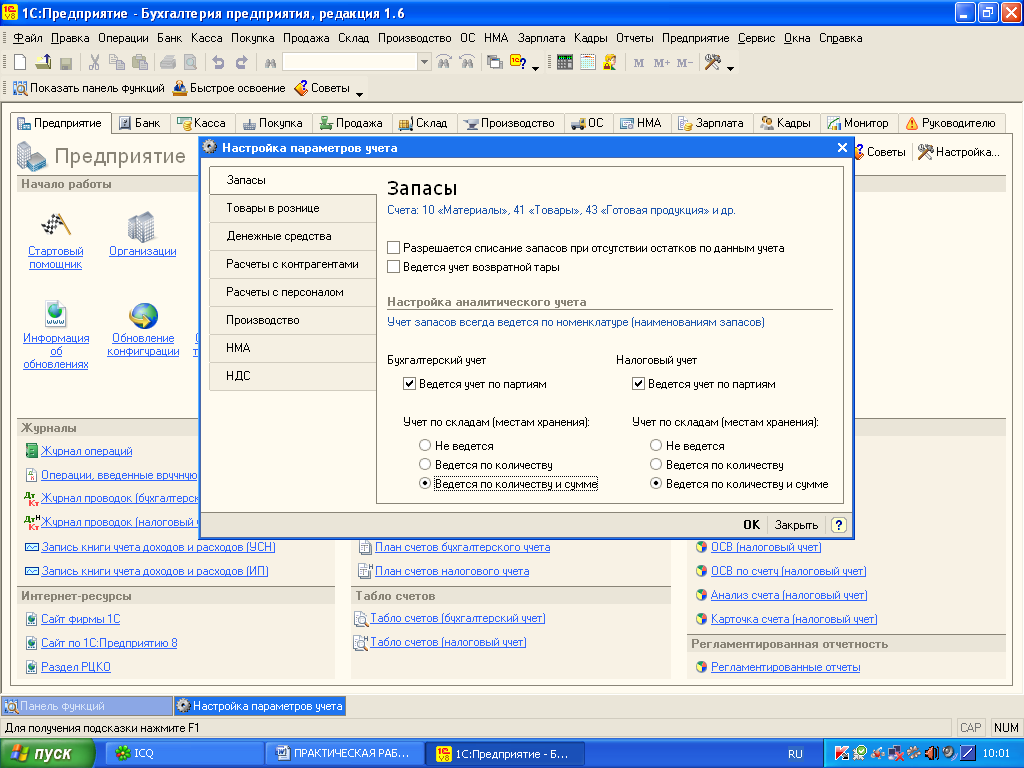Click the 1C help question icon
The width and height of the screenshot is (1024, 768).
click(x=518, y=62)
